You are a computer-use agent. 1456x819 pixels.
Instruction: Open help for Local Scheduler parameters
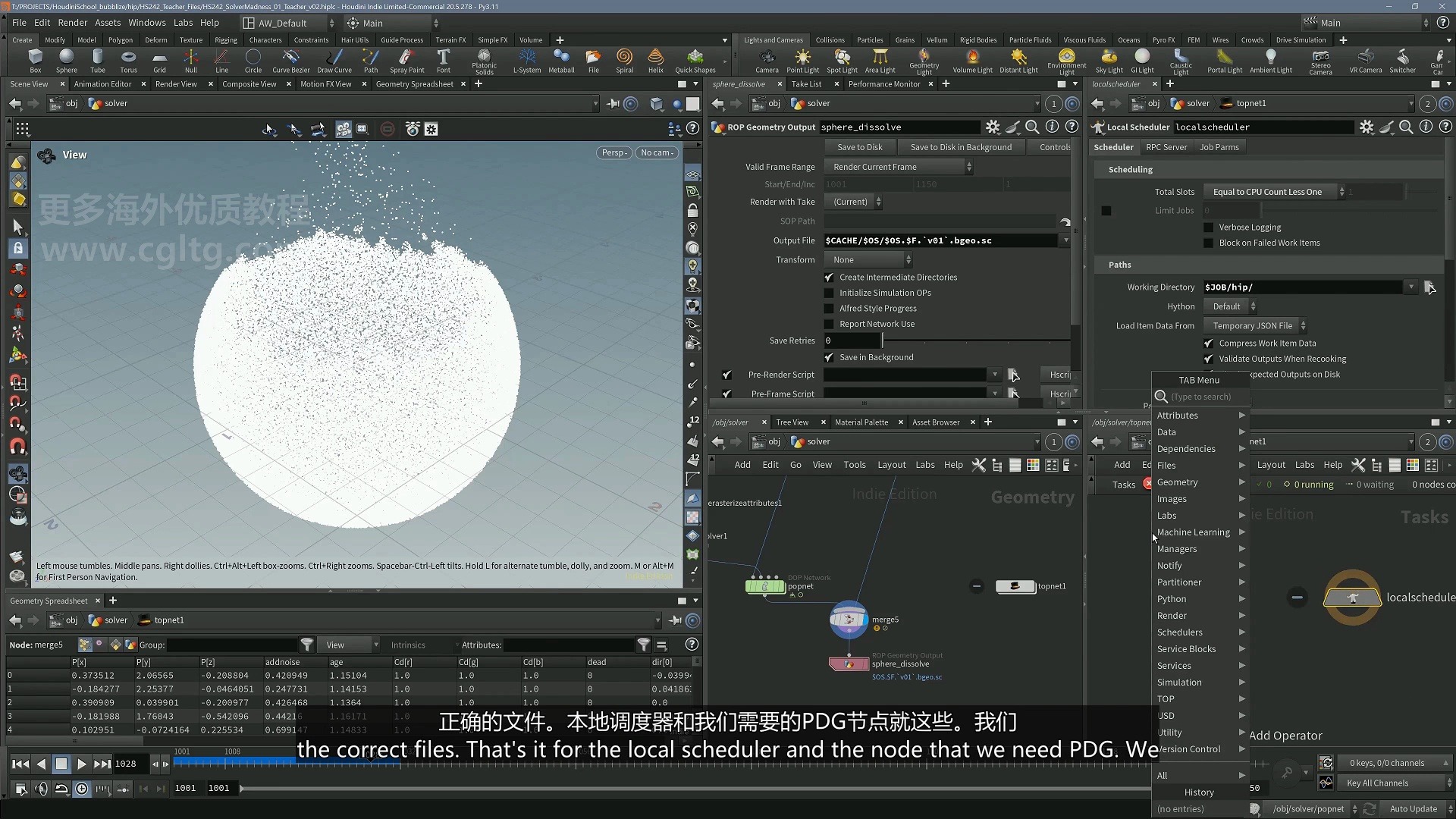click(1445, 127)
